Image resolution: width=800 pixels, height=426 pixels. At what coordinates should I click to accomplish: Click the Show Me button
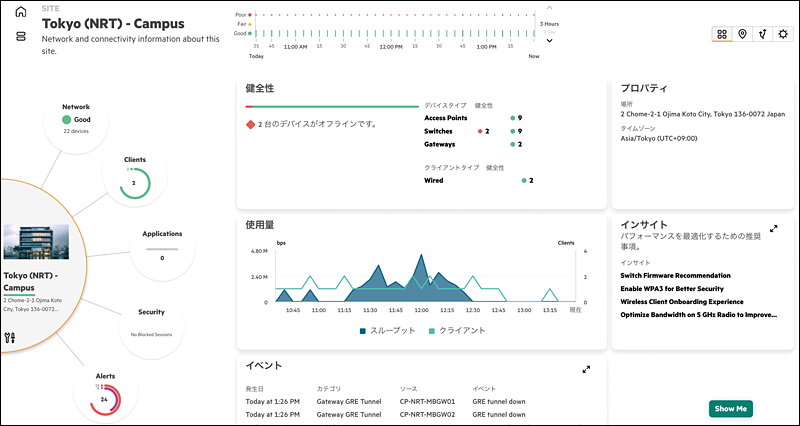(730, 408)
